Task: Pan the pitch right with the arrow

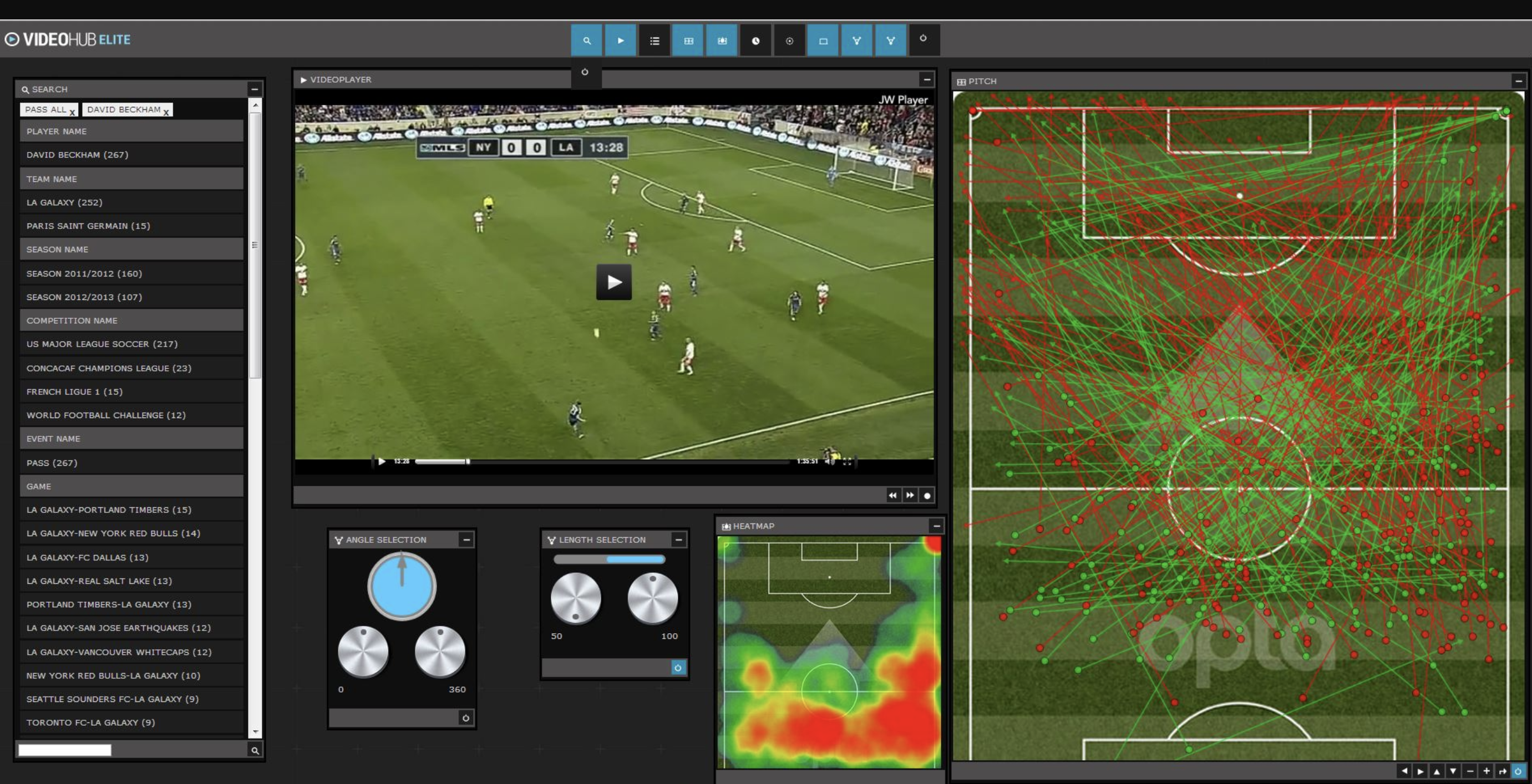Action: tap(1421, 771)
